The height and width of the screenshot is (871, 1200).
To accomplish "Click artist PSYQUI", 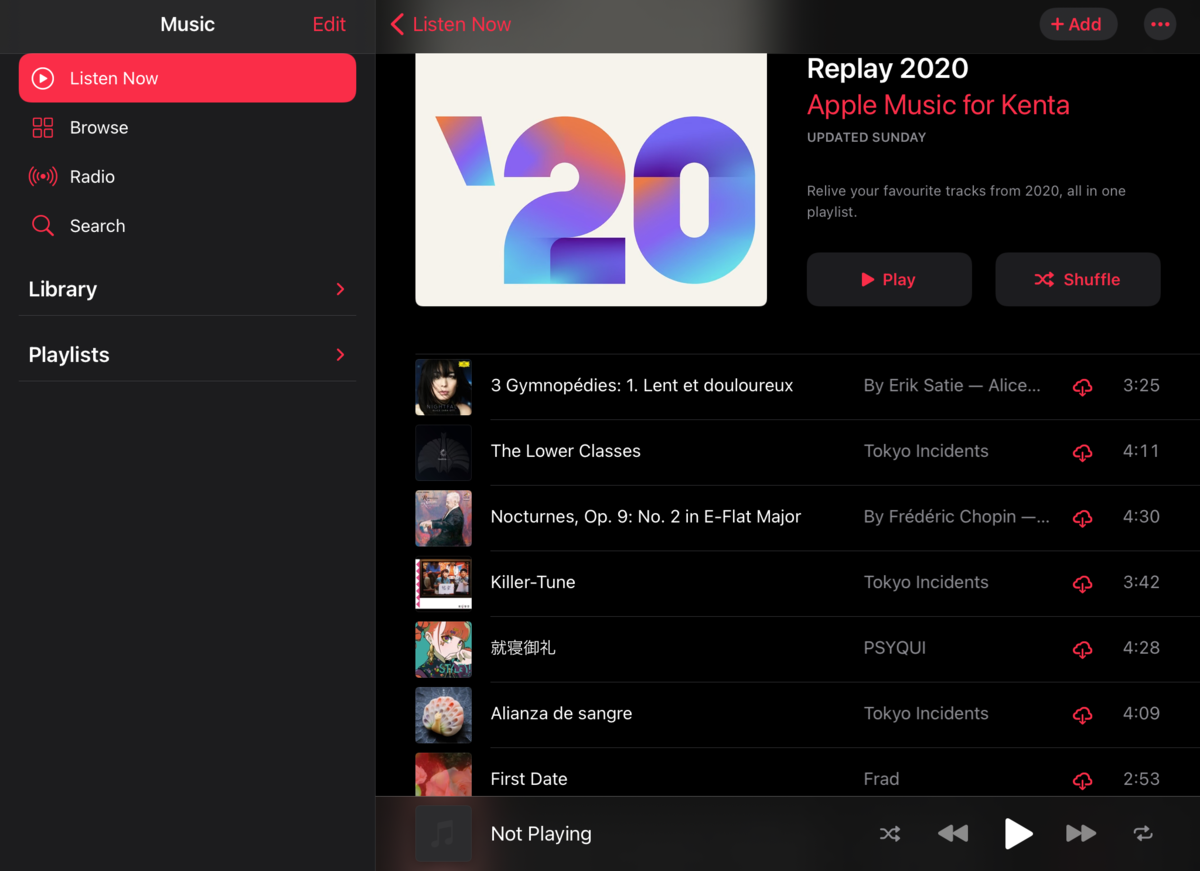I will (895, 648).
